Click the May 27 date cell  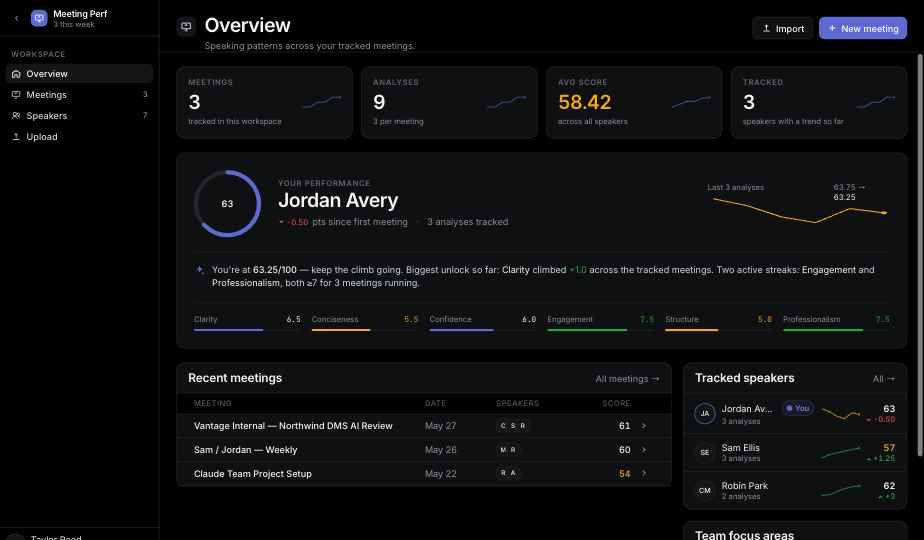pos(440,426)
